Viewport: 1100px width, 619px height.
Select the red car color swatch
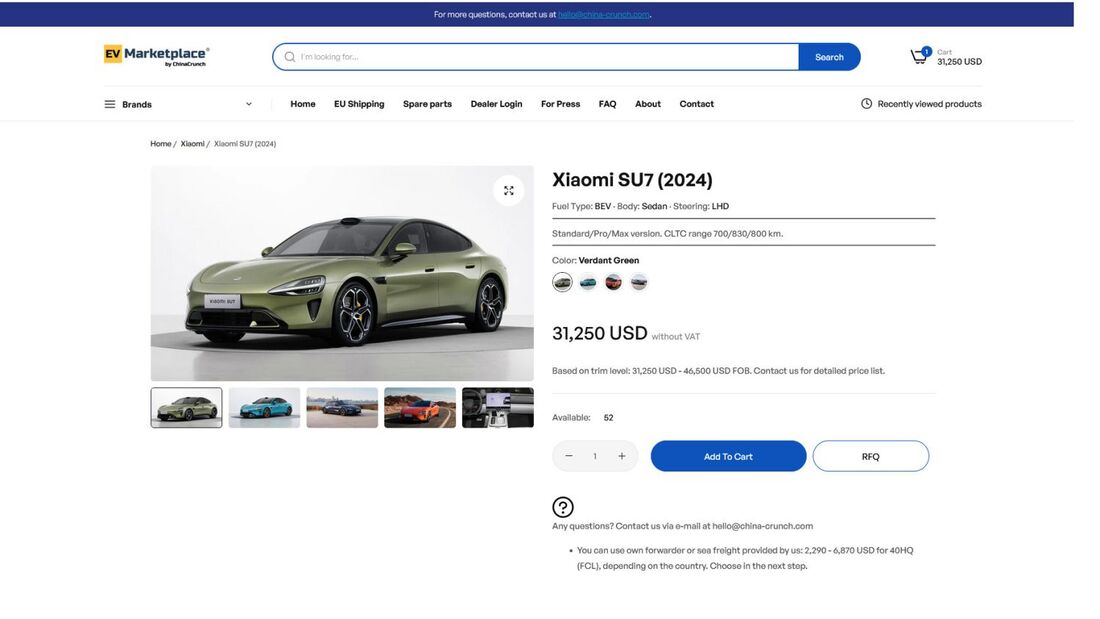click(x=613, y=282)
